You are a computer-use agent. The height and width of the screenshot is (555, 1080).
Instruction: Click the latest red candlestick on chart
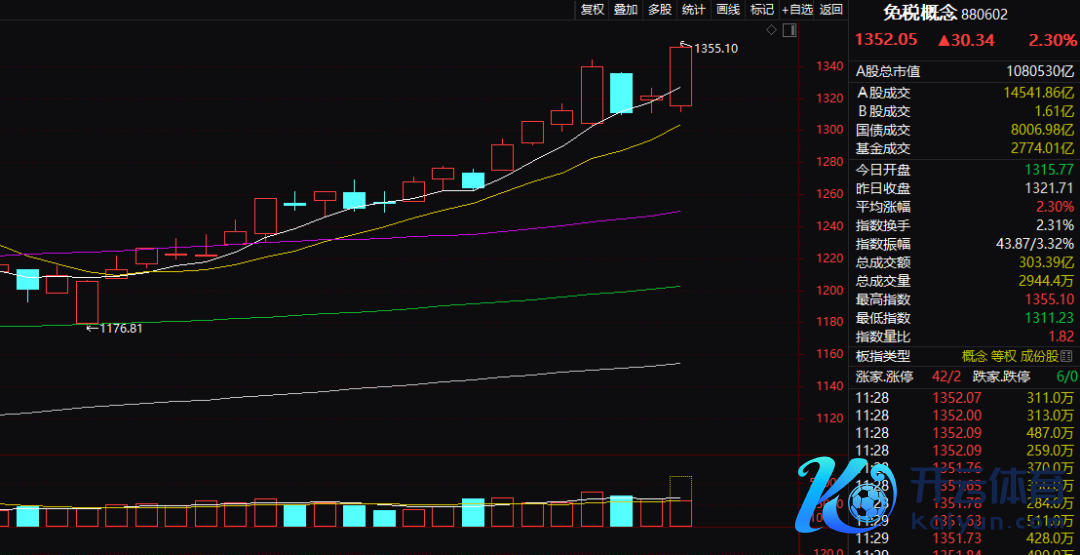coord(681,76)
